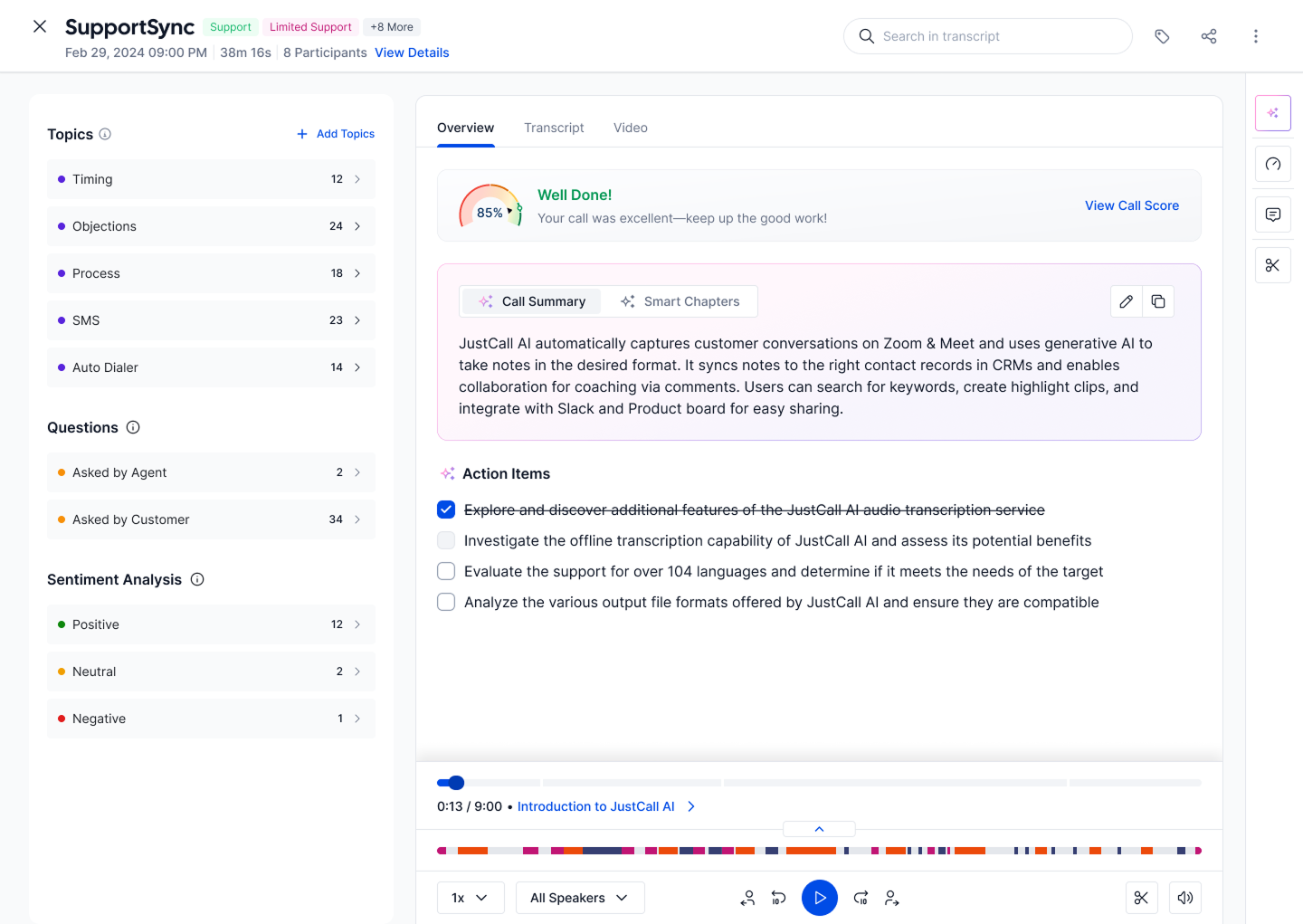Check the Evaluate the support action item
1303x924 pixels.
[x=446, y=571]
